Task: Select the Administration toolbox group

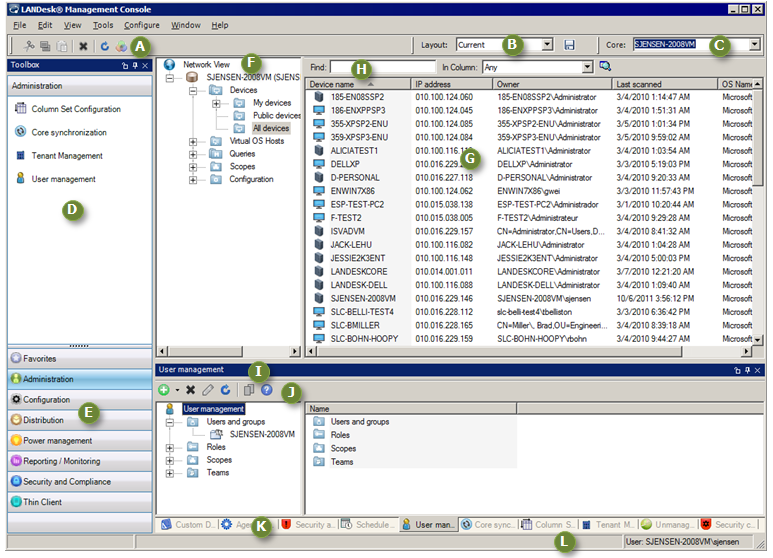Action: (x=80, y=379)
